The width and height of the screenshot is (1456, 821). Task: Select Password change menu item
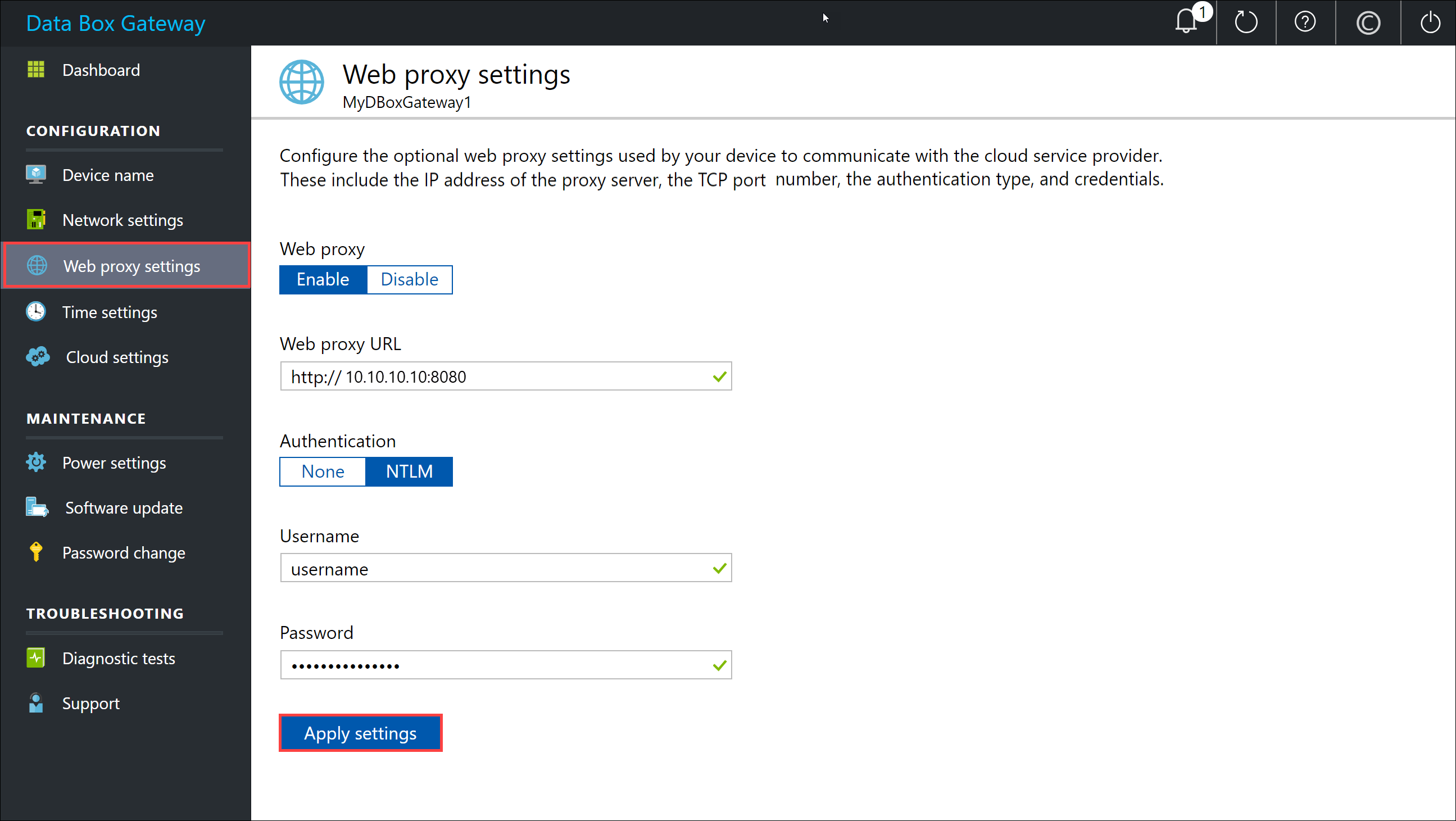pyautogui.click(x=124, y=552)
